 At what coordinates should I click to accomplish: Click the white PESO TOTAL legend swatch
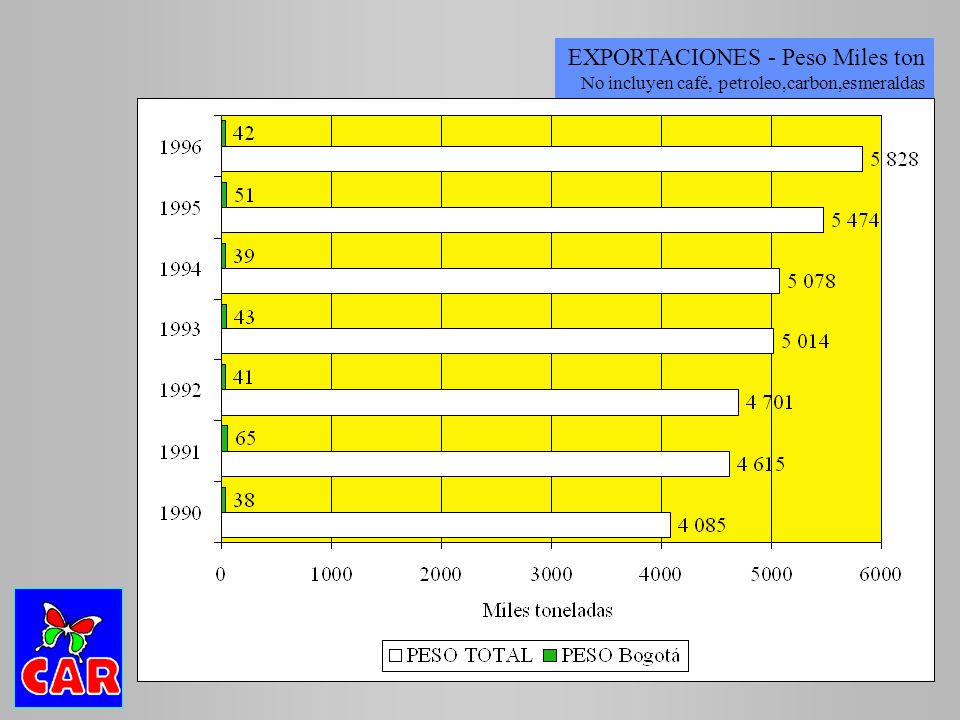point(396,656)
